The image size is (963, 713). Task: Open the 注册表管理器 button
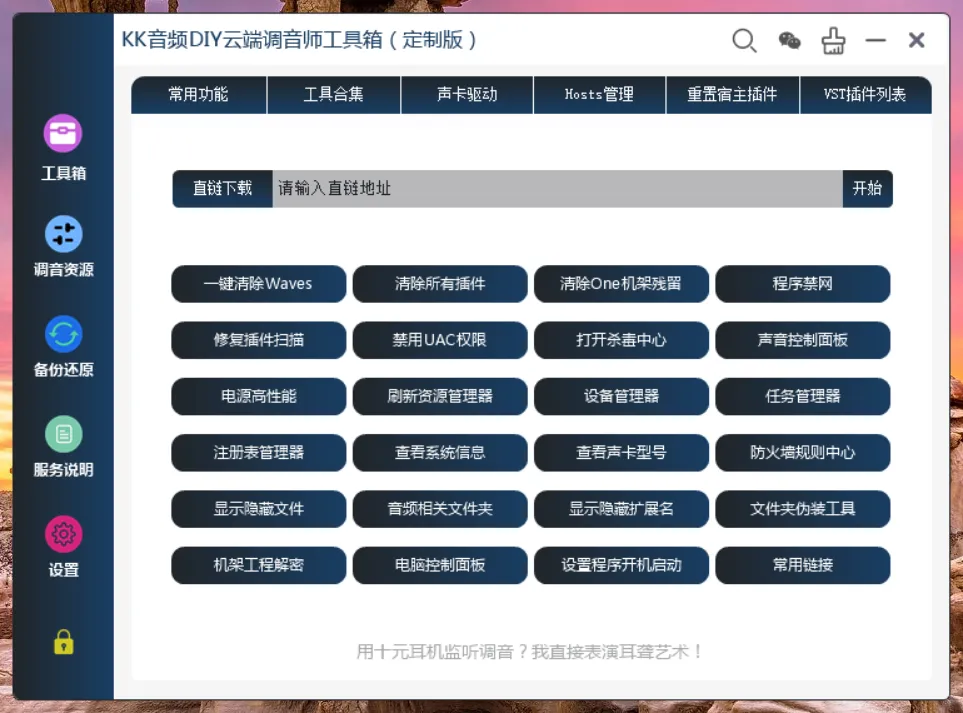coord(259,453)
